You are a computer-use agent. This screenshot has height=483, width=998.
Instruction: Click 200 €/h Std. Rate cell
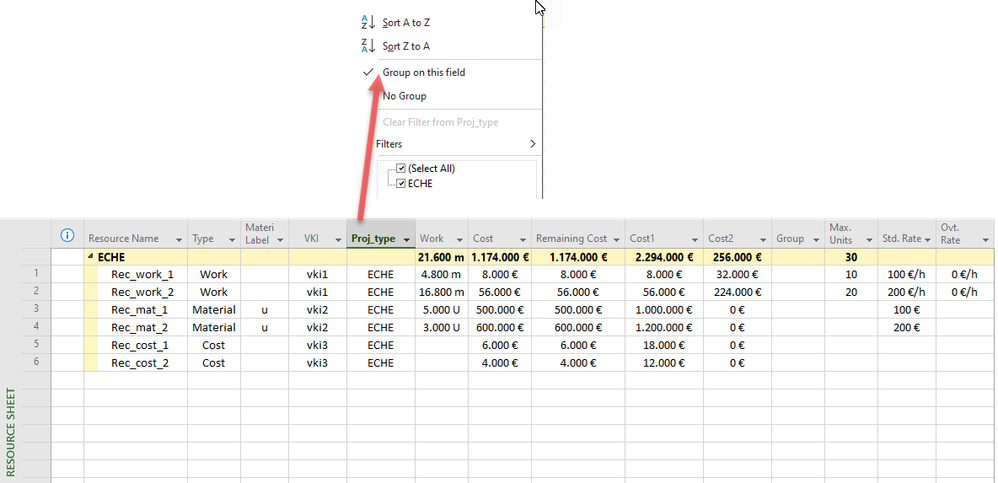tap(906, 292)
